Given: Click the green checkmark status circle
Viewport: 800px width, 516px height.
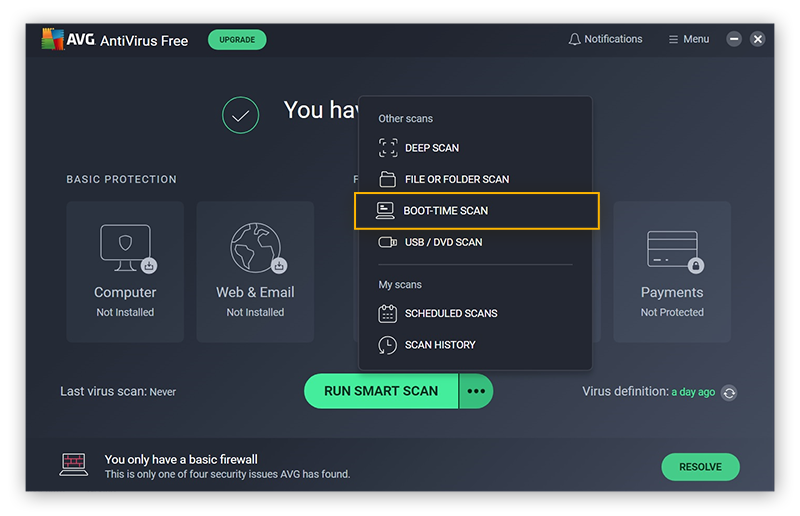Looking at the screenshot, I should point(240,115).
